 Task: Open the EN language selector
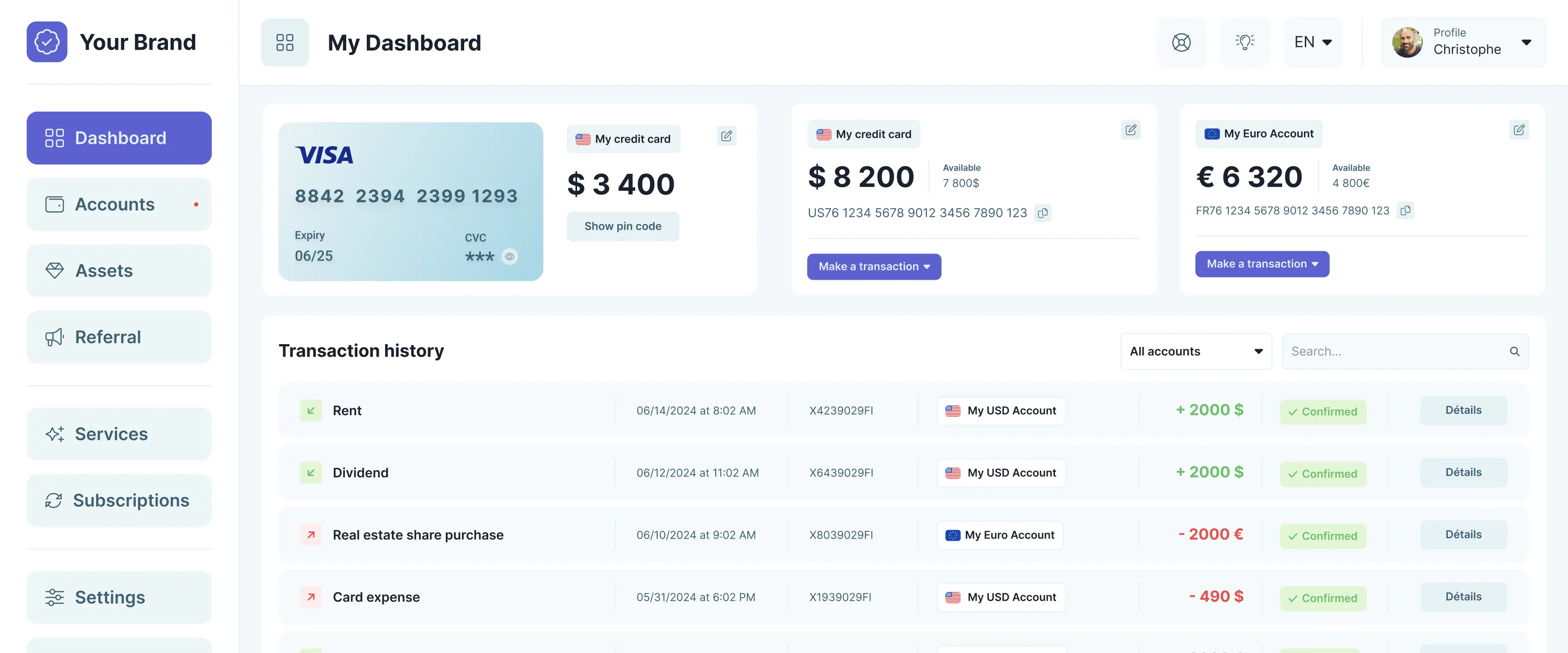click(x=1312, y=42)
